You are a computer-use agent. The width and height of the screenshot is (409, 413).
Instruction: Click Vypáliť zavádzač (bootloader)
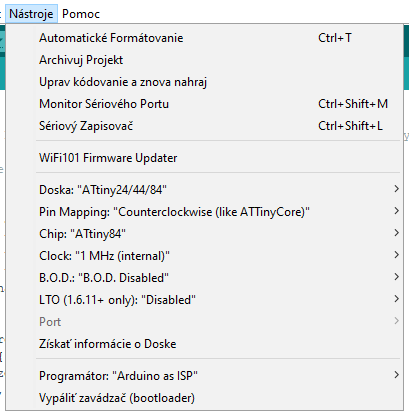point(204,398)
